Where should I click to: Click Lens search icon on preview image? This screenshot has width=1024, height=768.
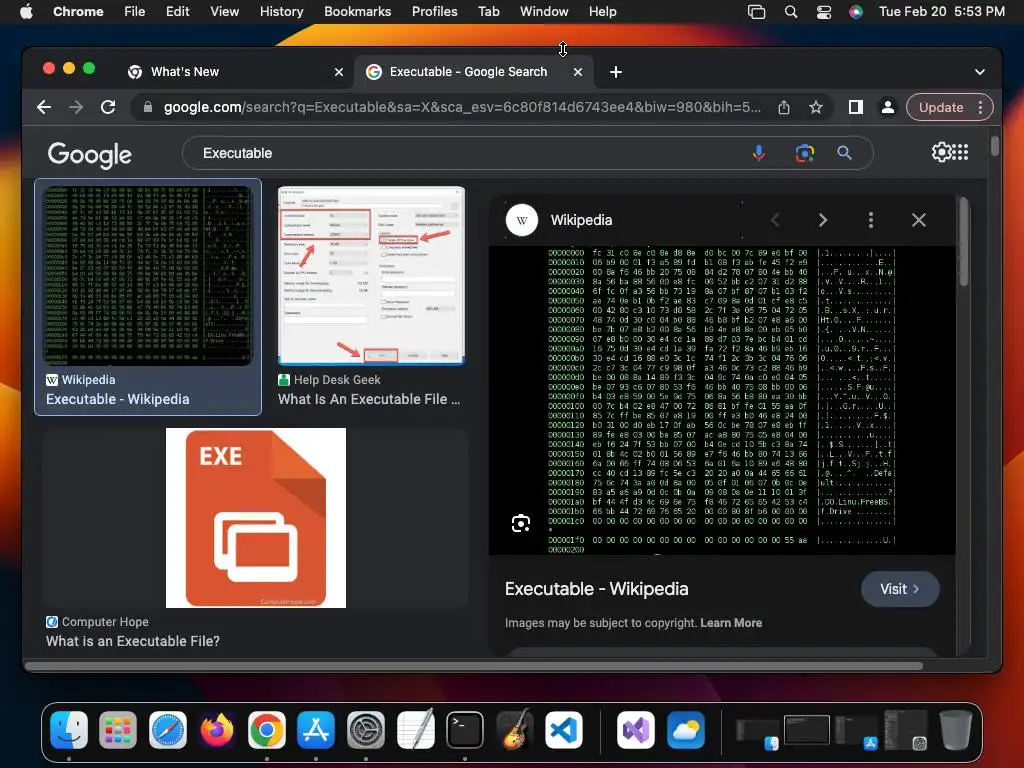520,523
